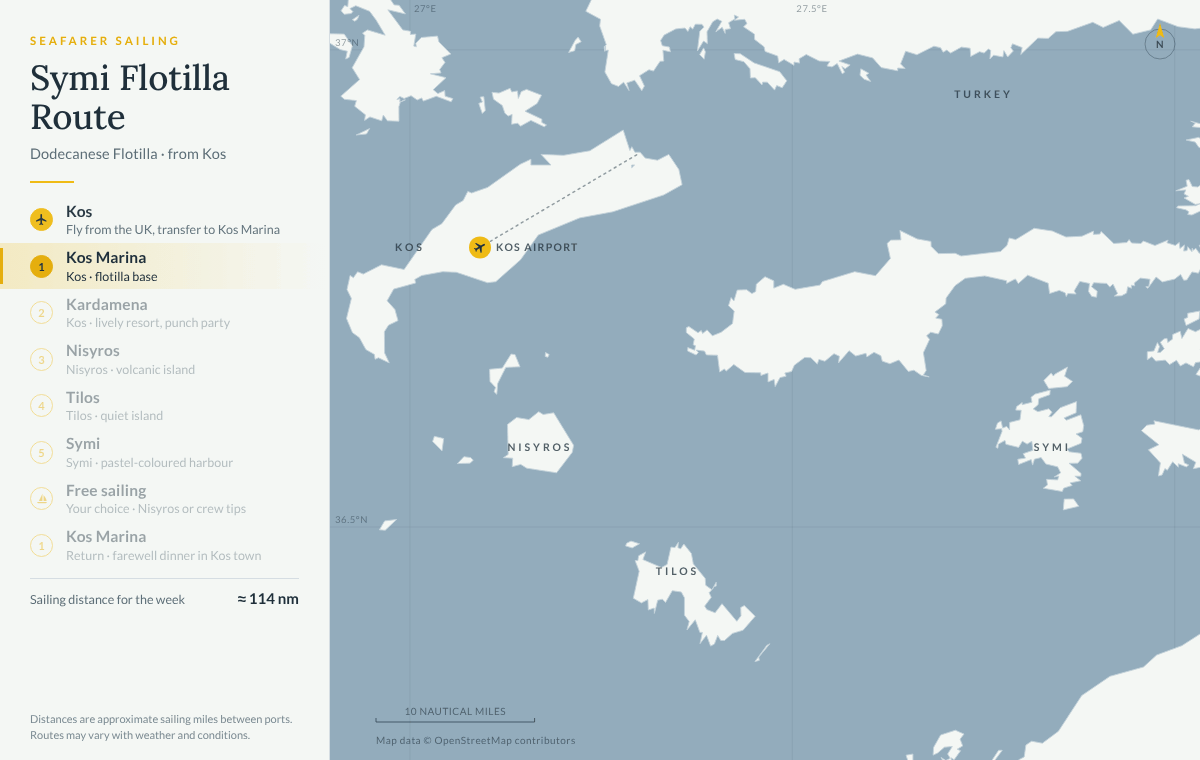
Task: Click the TILOS island label on map
Action: [x=677, y=571]
